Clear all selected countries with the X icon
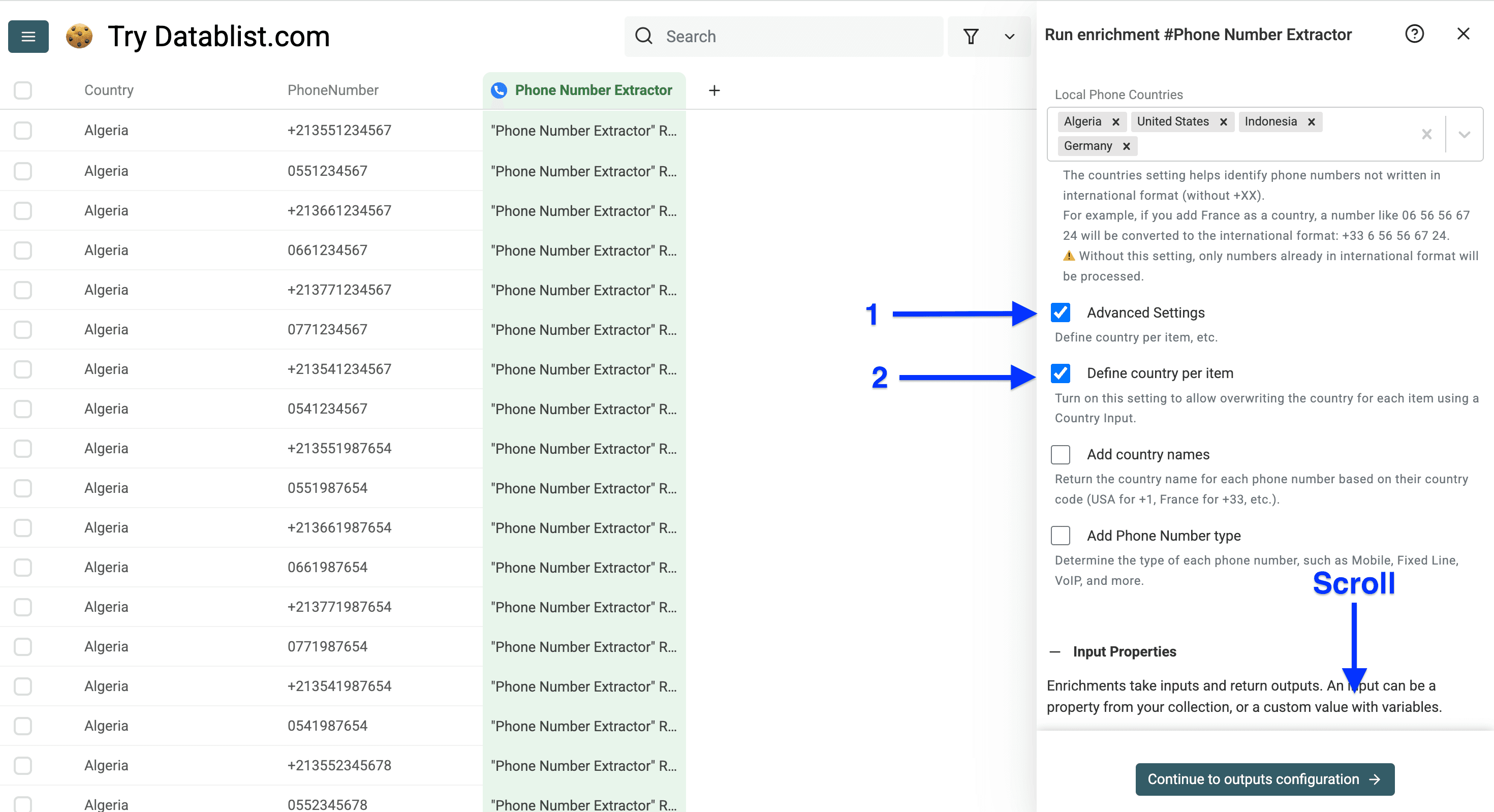Viewport: 1494px width, 812px height. [x=1427, y=134]
